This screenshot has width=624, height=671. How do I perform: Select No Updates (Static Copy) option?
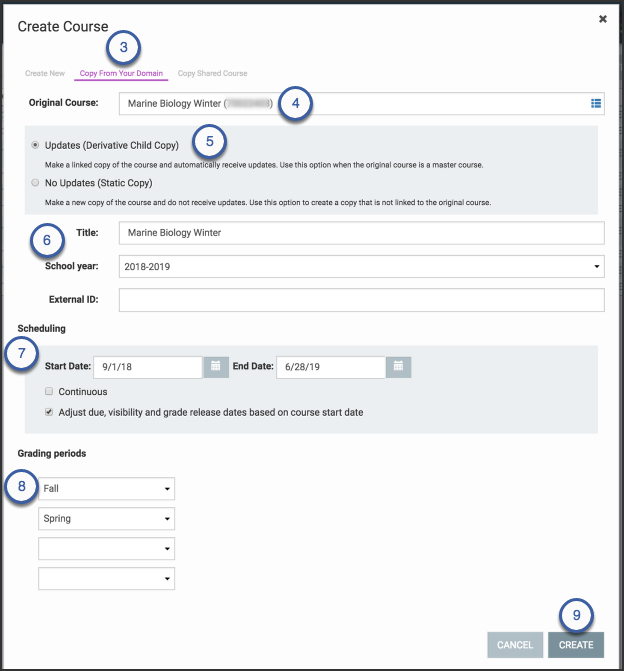[35, 183]
